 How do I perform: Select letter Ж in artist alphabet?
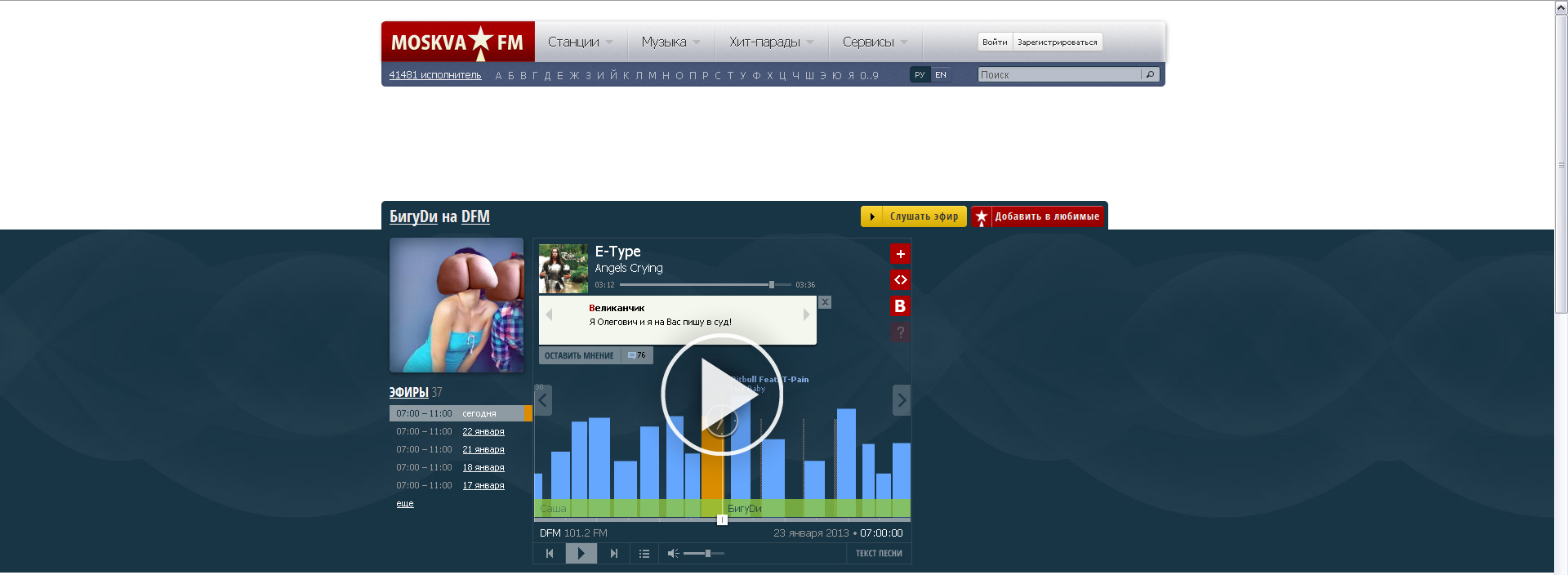coord(574,75)
